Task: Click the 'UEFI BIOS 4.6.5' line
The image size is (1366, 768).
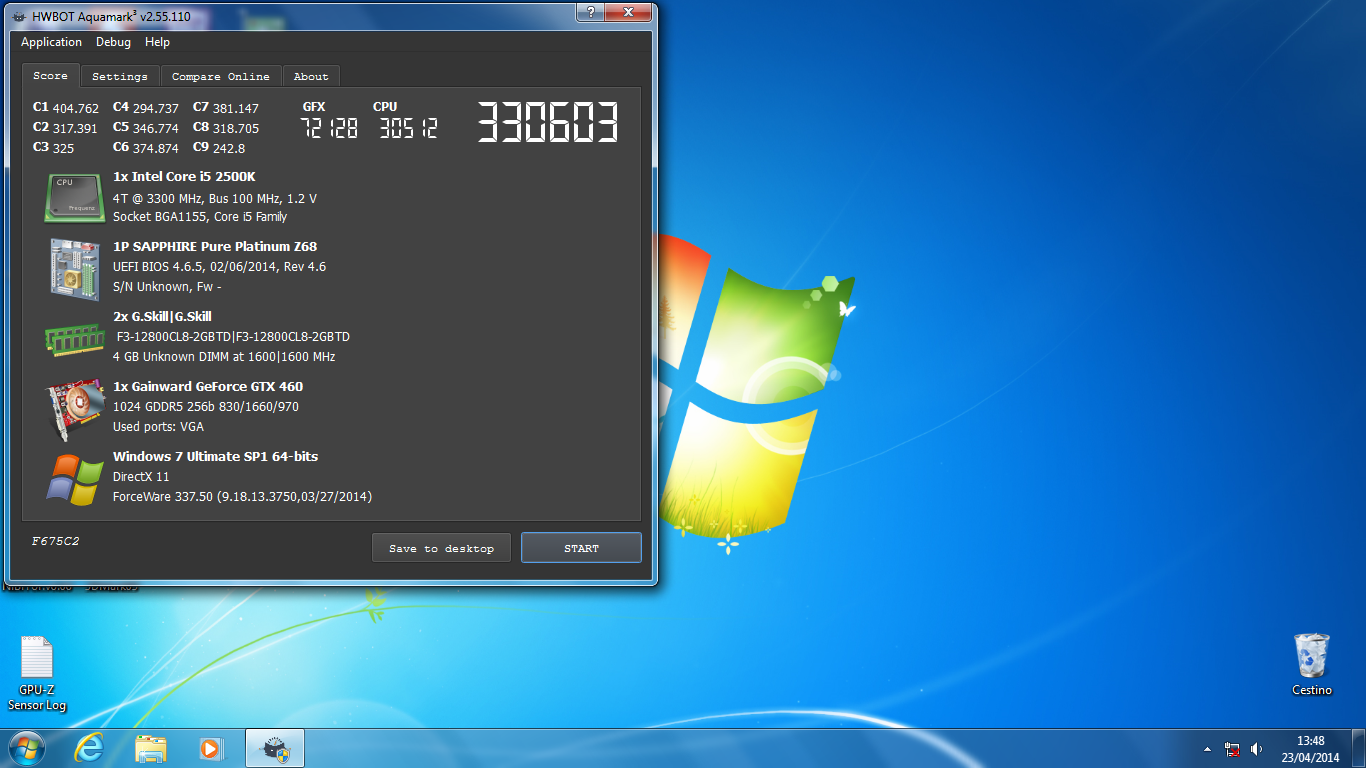Action: [x=219, y=267]
